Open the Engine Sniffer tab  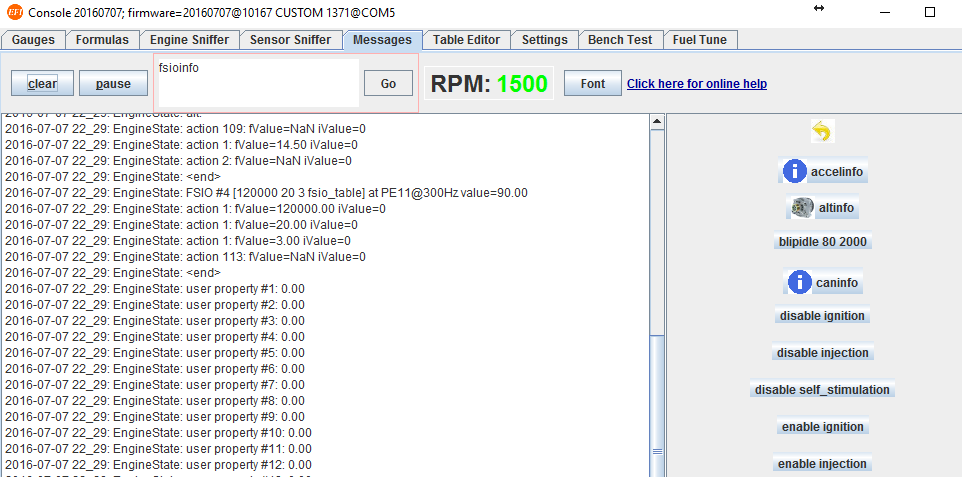[189, 40]
